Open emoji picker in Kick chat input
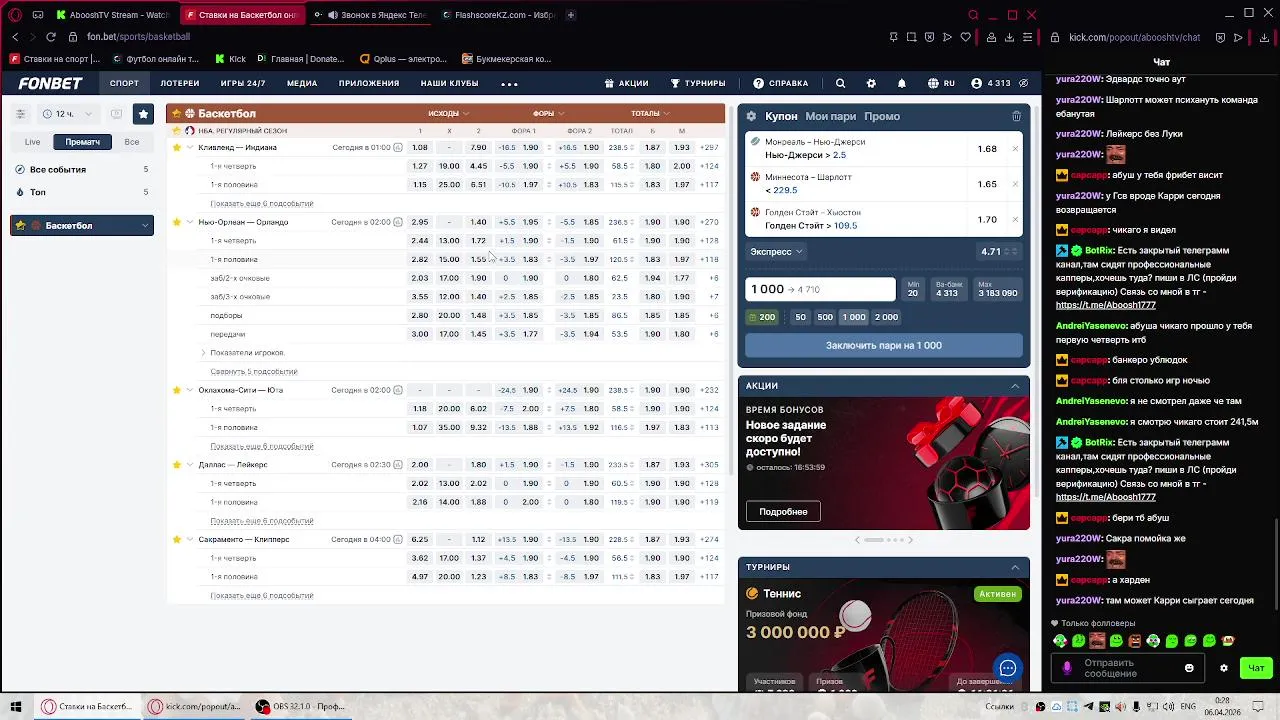 (1189, 668)
